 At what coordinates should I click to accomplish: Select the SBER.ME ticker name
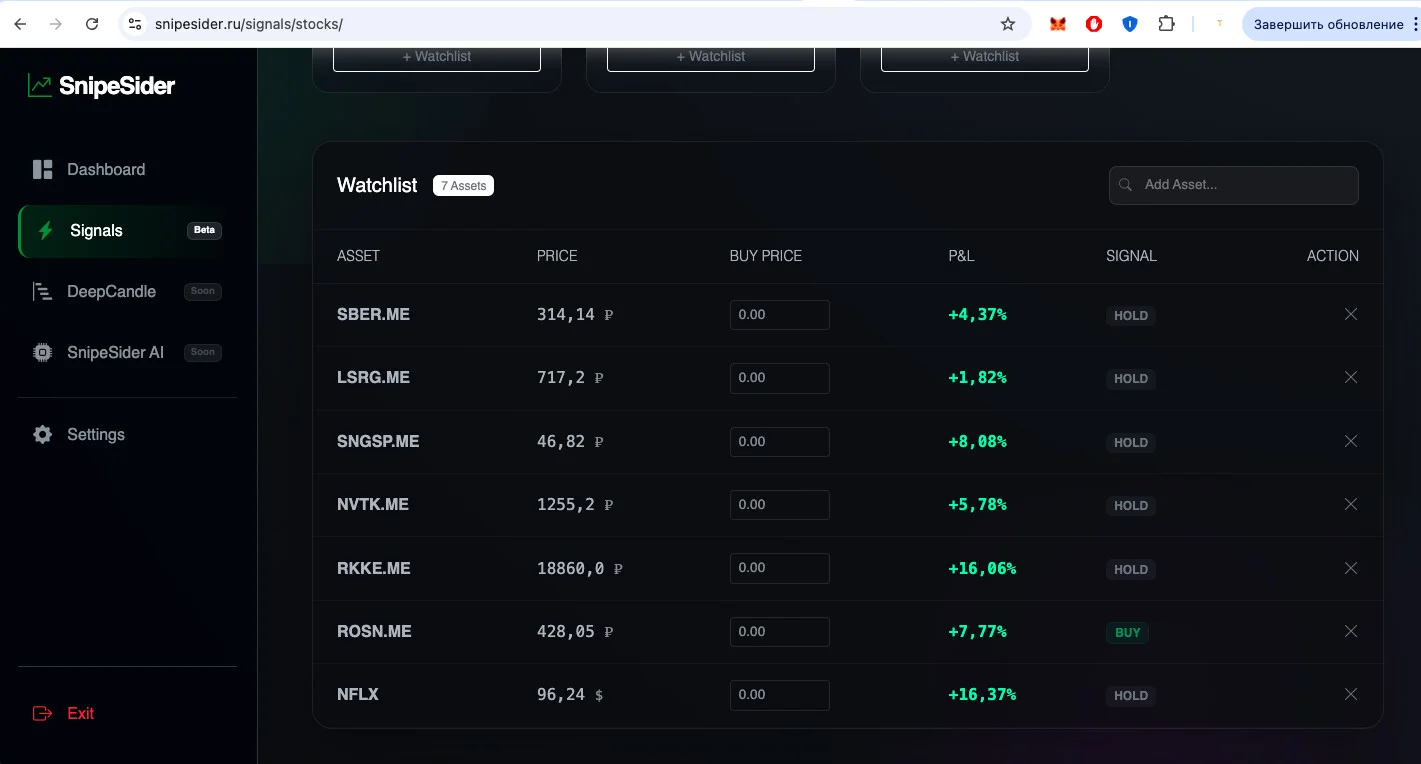[374, 314]
